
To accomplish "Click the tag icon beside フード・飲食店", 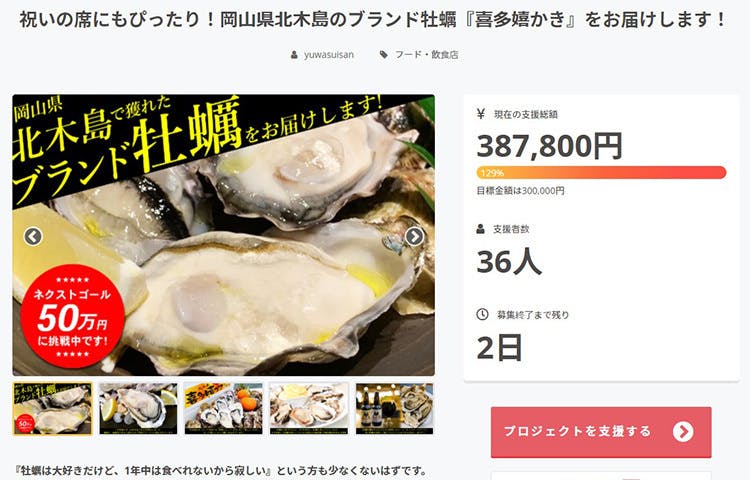I will click(x=384, y=55).
